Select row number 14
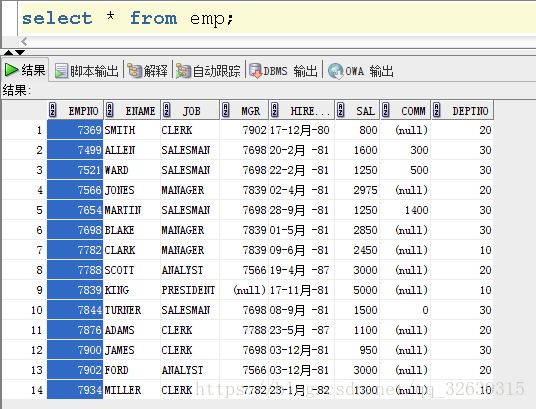 tap(25, 390)
